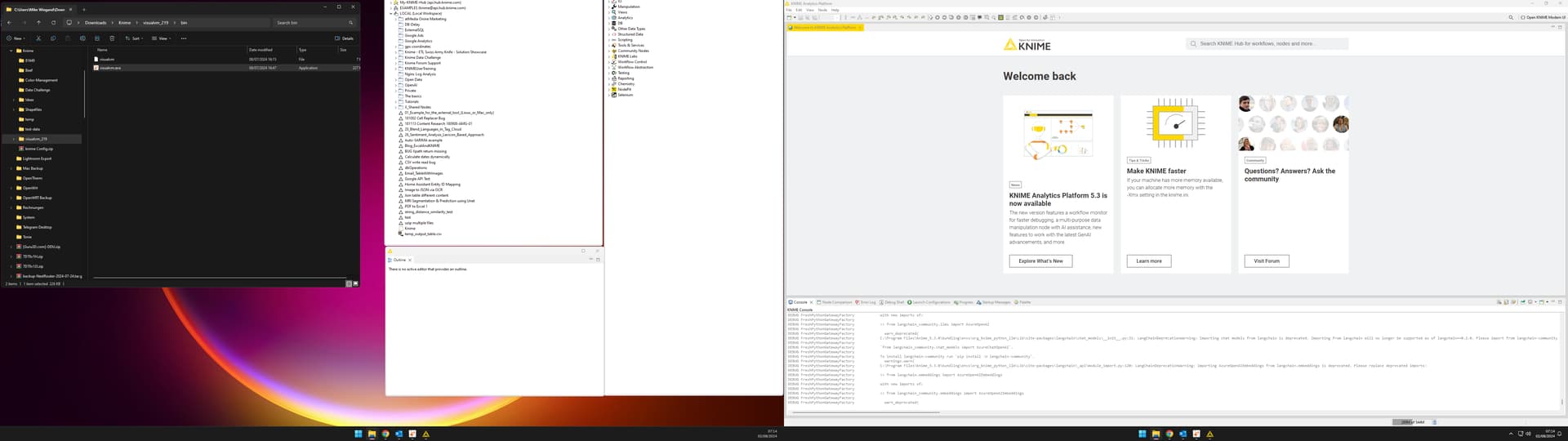Switch to the Error Log tab
The width and height of the screenshot is (1568, 441).
[866, 302]
